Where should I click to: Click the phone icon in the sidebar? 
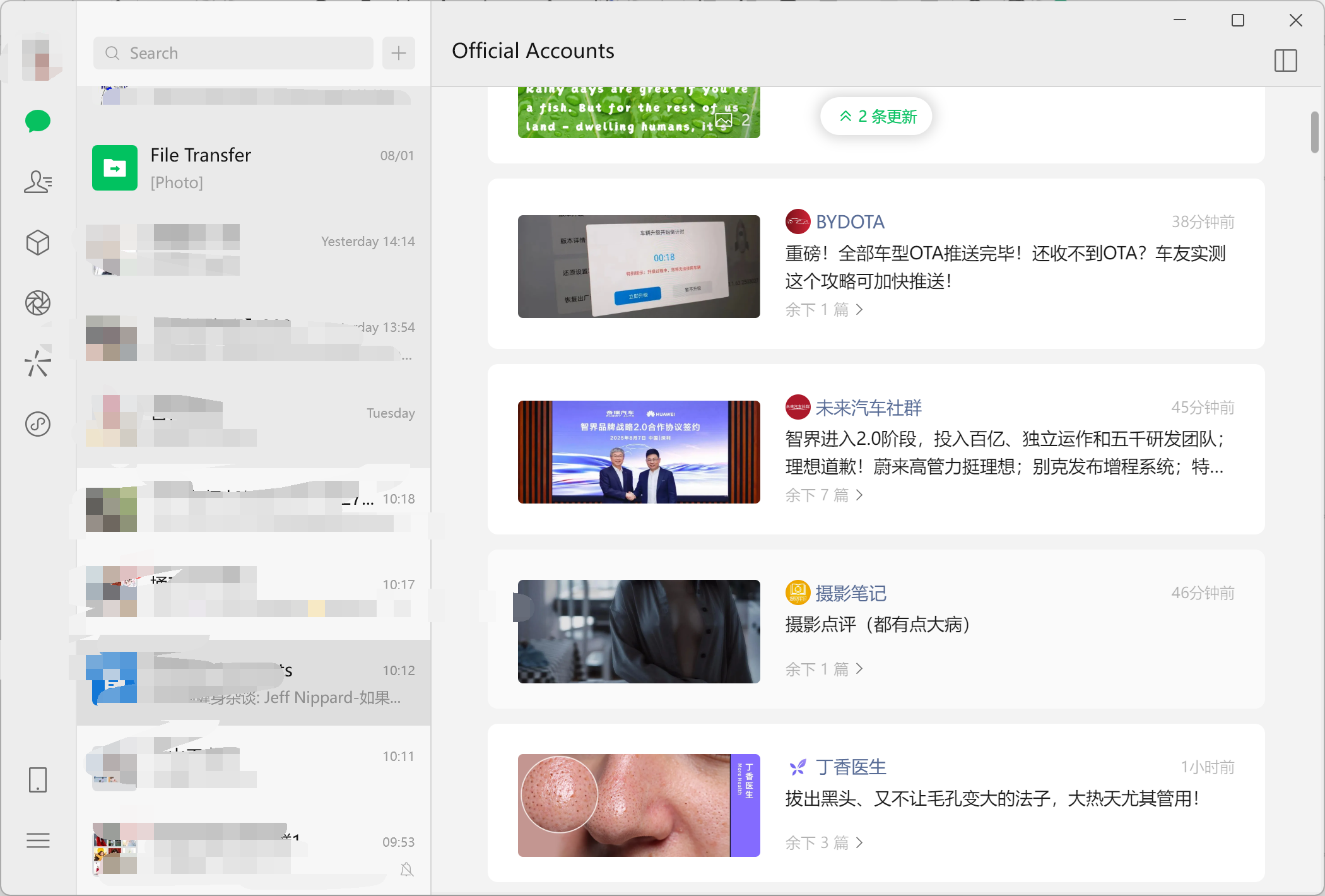pos(38,780)
